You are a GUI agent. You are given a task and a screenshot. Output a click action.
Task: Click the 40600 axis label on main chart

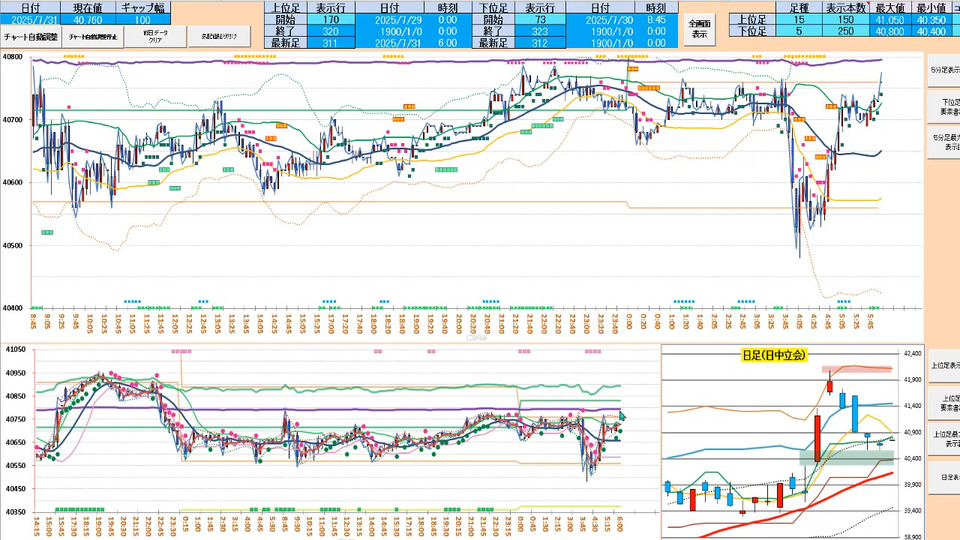pyautogui.click(x=12, y=182)
